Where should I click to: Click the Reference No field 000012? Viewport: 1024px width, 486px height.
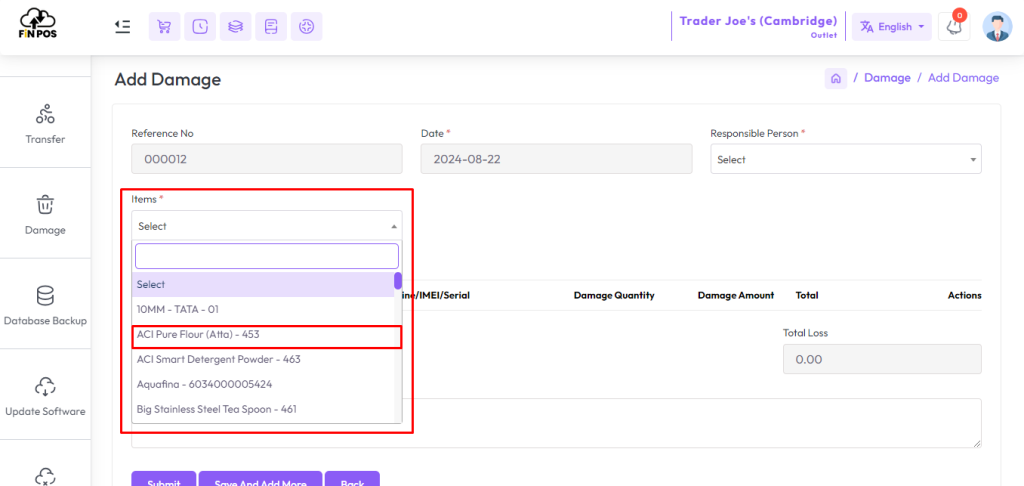267,159
